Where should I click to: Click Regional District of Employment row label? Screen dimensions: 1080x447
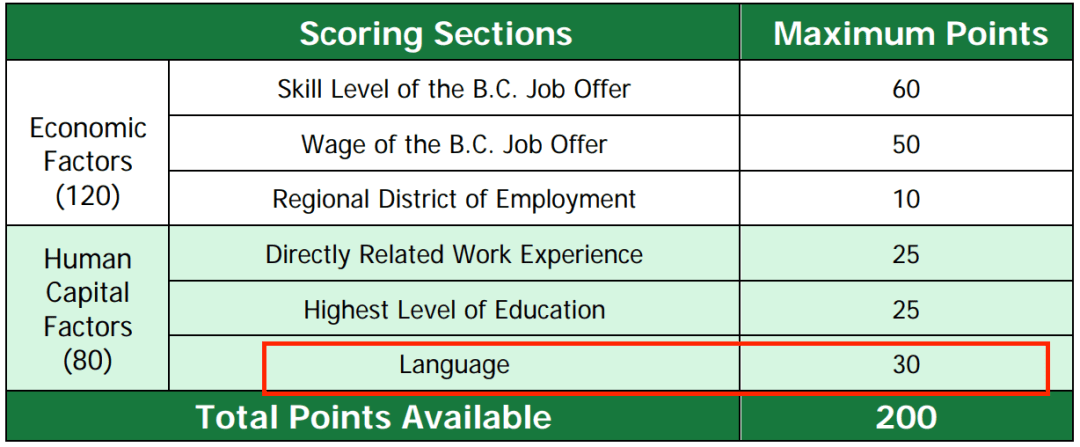pos(454,199)
